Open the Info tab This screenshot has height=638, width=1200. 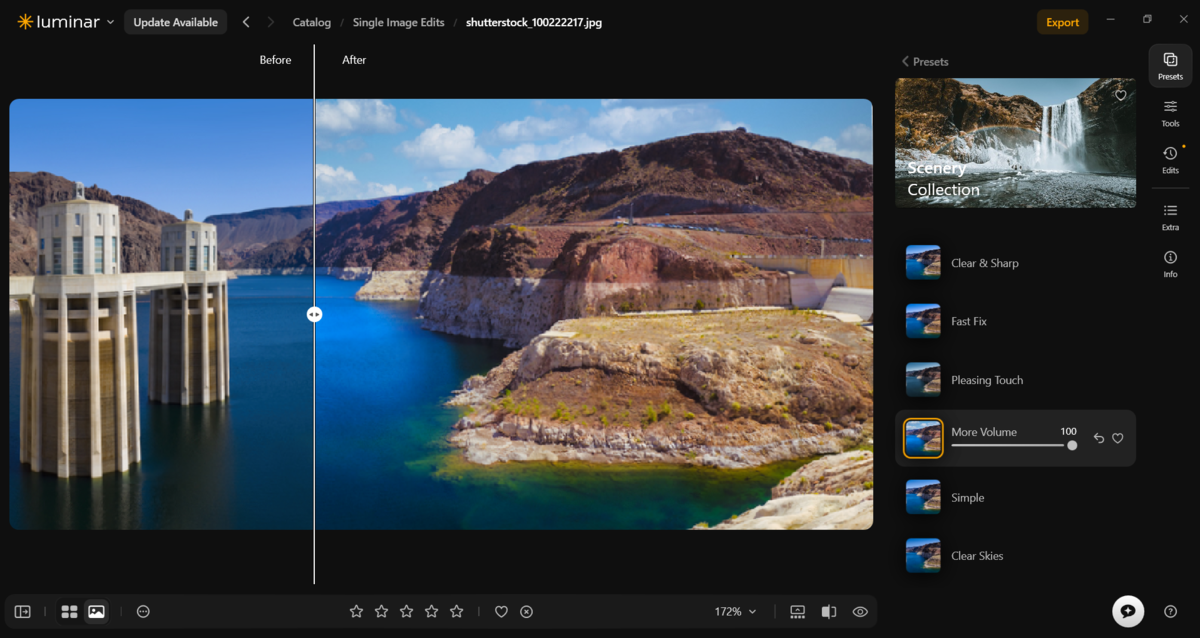[x=1170, y=264]
